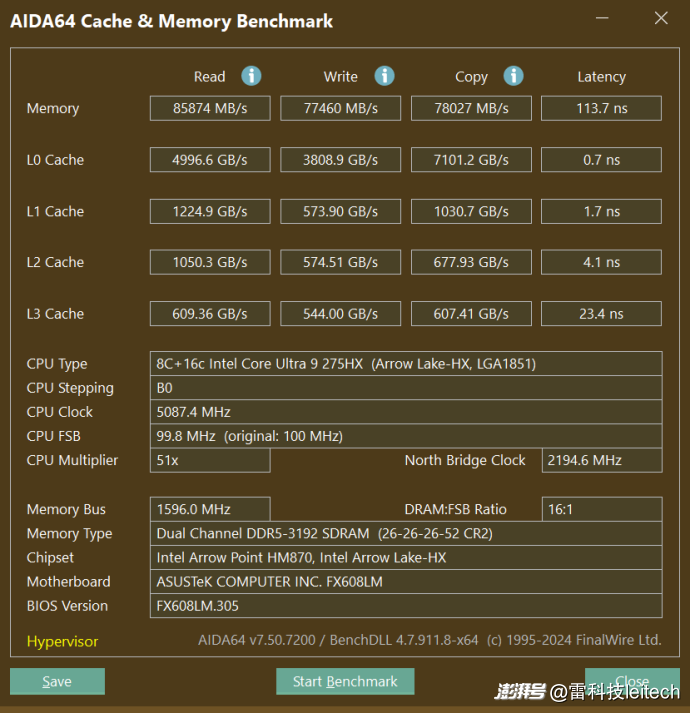Click the CPU Stepping B0 field
This screenshot has height=713, width=690.
click(x=406, y=387)
